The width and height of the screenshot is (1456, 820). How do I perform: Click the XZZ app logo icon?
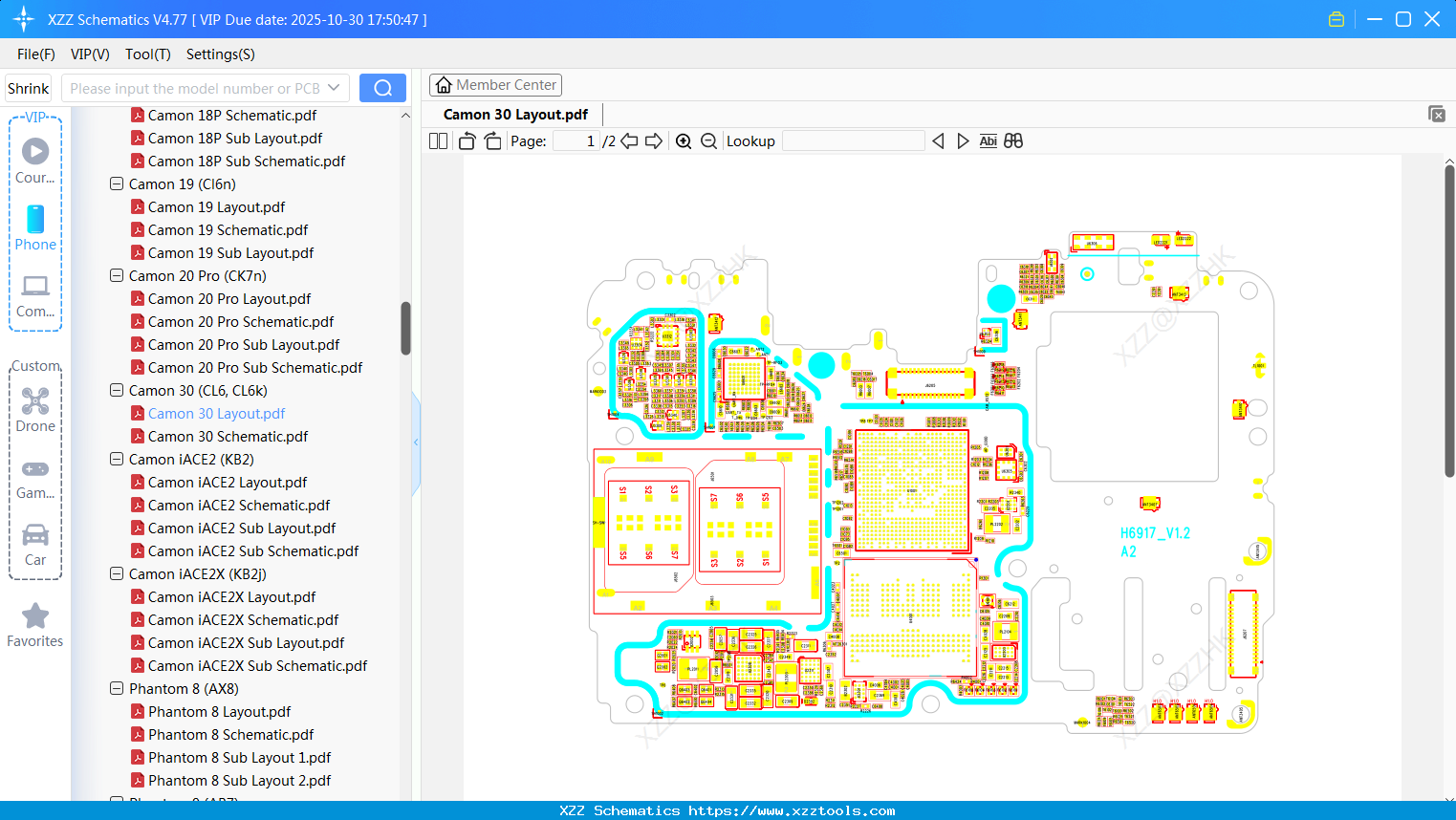click(24, 19)
